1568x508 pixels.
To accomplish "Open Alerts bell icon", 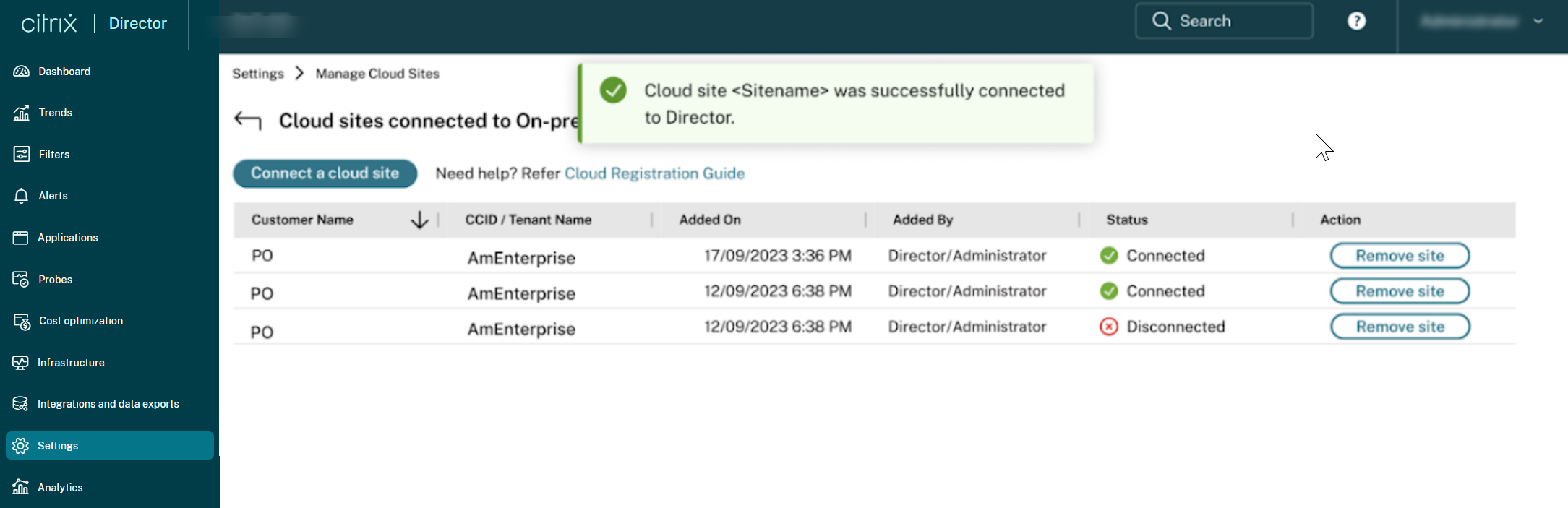I will [x=22, y=196].
